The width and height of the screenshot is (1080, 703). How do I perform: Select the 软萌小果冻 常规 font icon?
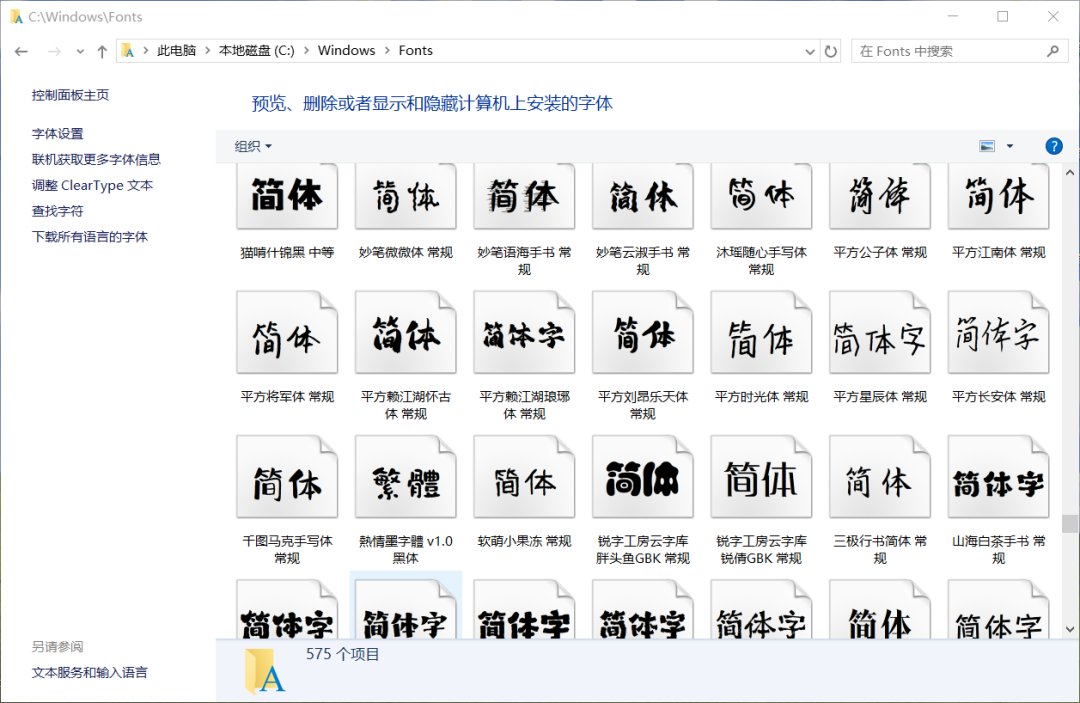pyautogui.click(x=524, y=476)
